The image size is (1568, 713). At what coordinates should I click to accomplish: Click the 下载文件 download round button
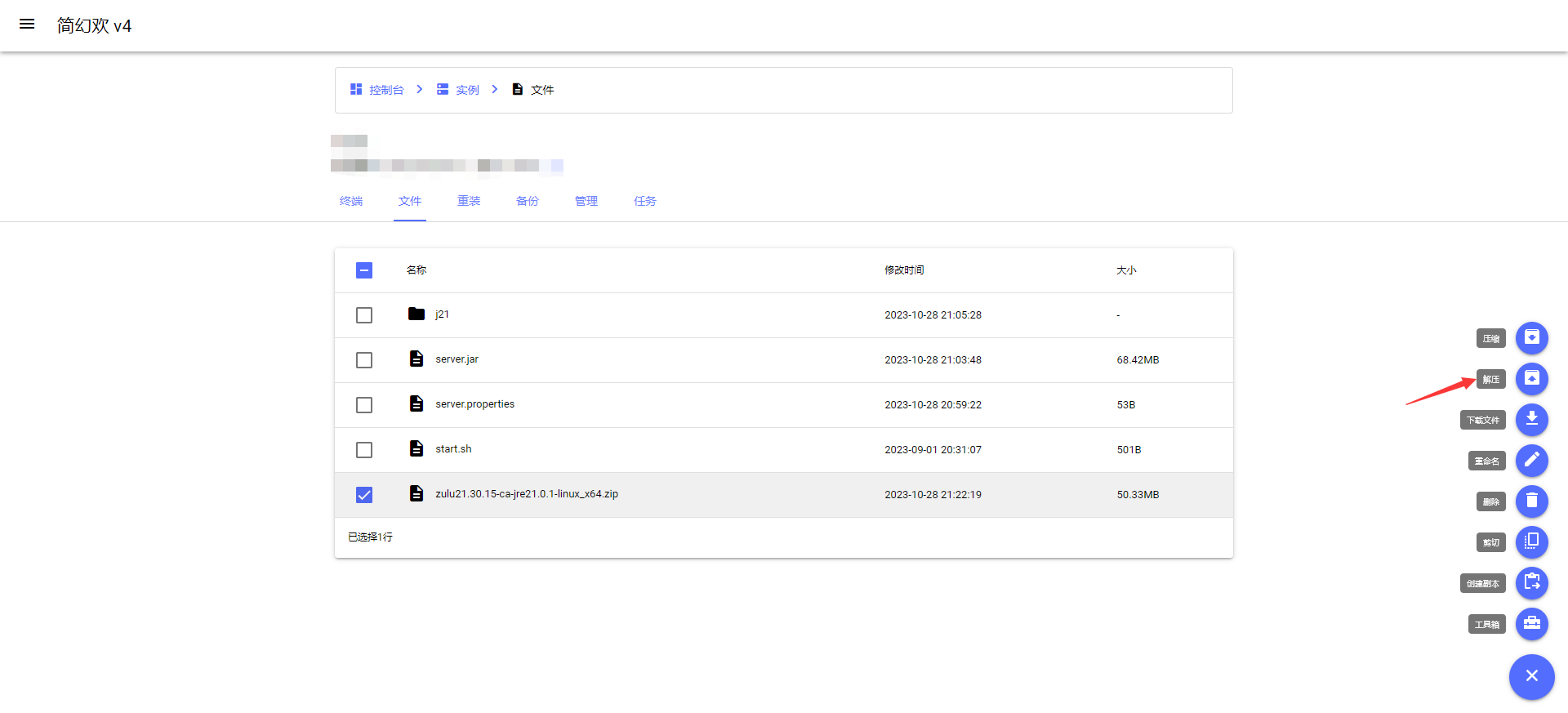[1531, 420]
